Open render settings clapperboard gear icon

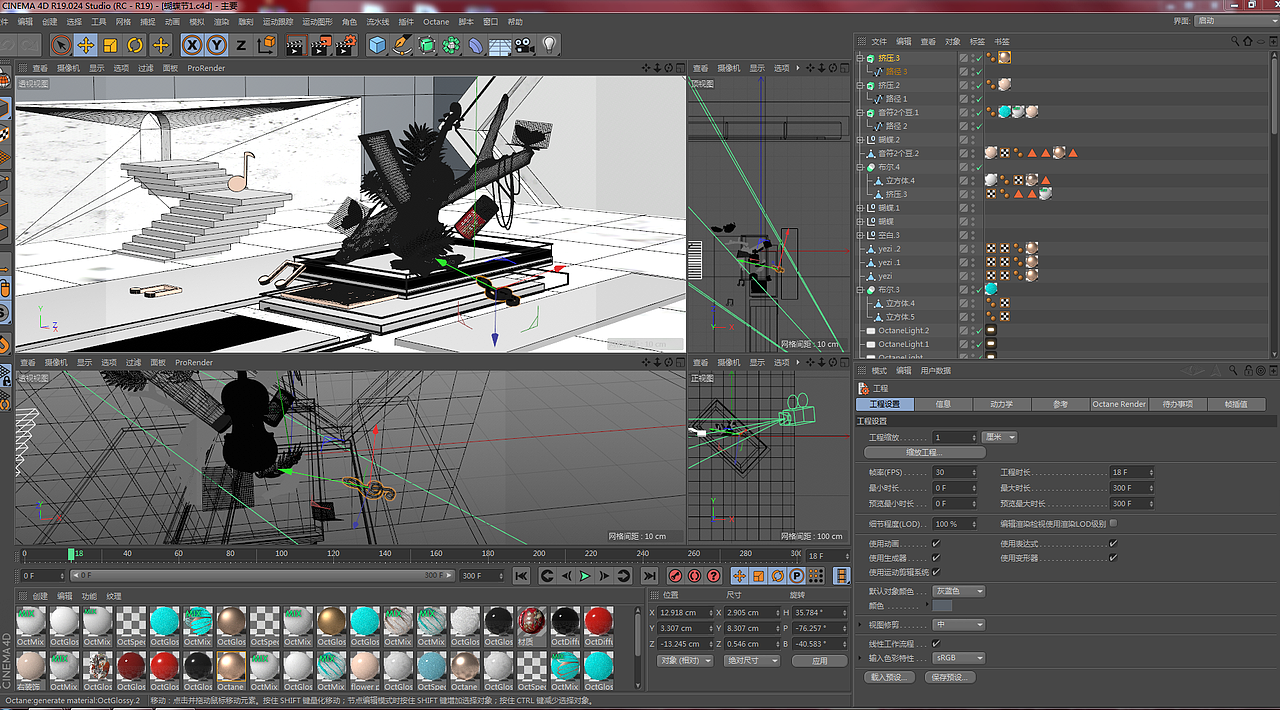pyautogui.click(x=346, y=45)
